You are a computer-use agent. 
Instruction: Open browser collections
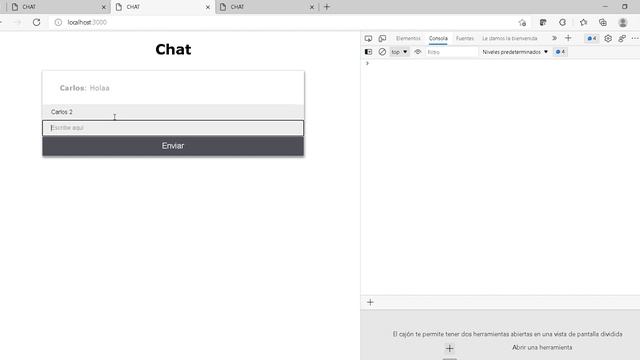[x=603, y=22]
